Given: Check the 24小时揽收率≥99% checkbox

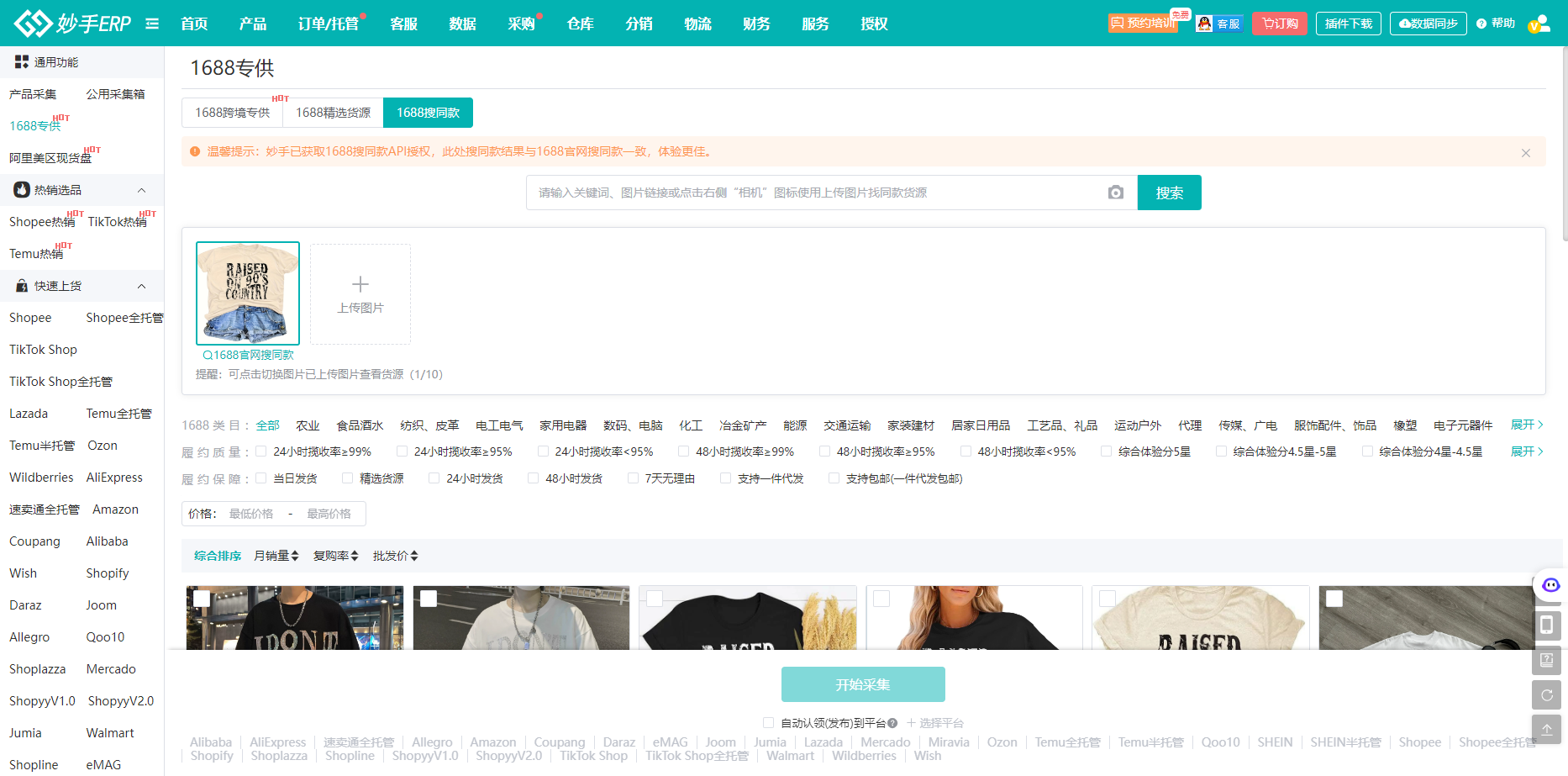Looking at the screenshot, I should point(261,451).
